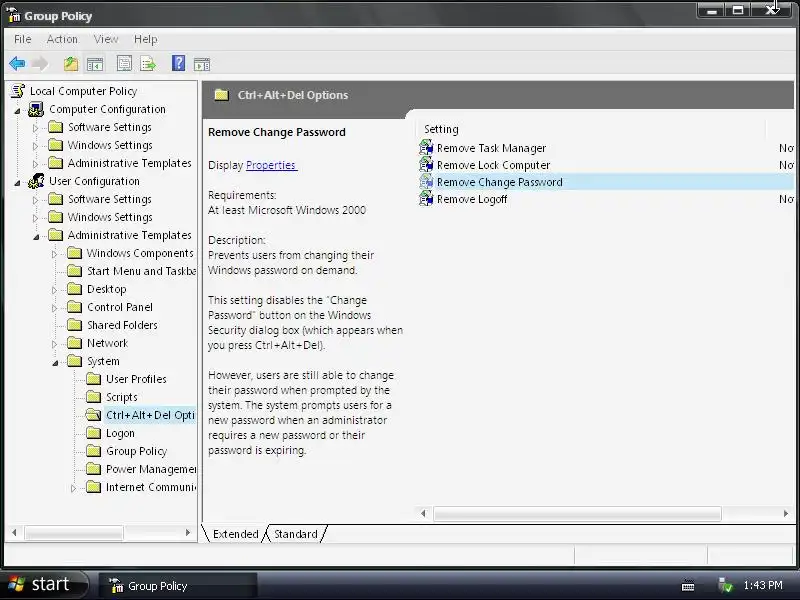Viewport: 800px width, 600px height.
Task: Click the Remove Change Password policy icon
Action: 426,182
